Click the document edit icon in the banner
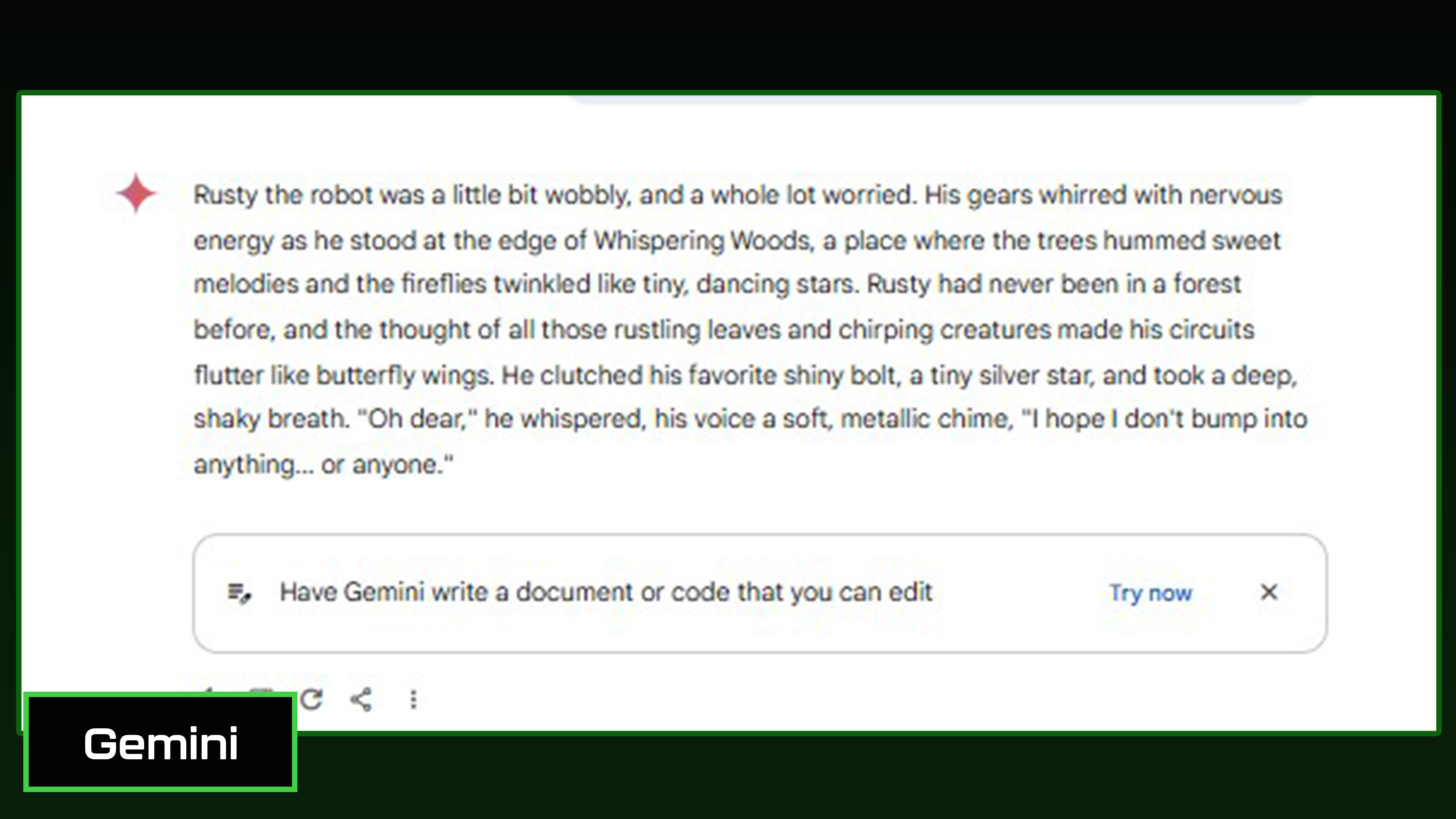Image resolution: width=1456 pixels, height=819 pixels. [x=239, y=593]
